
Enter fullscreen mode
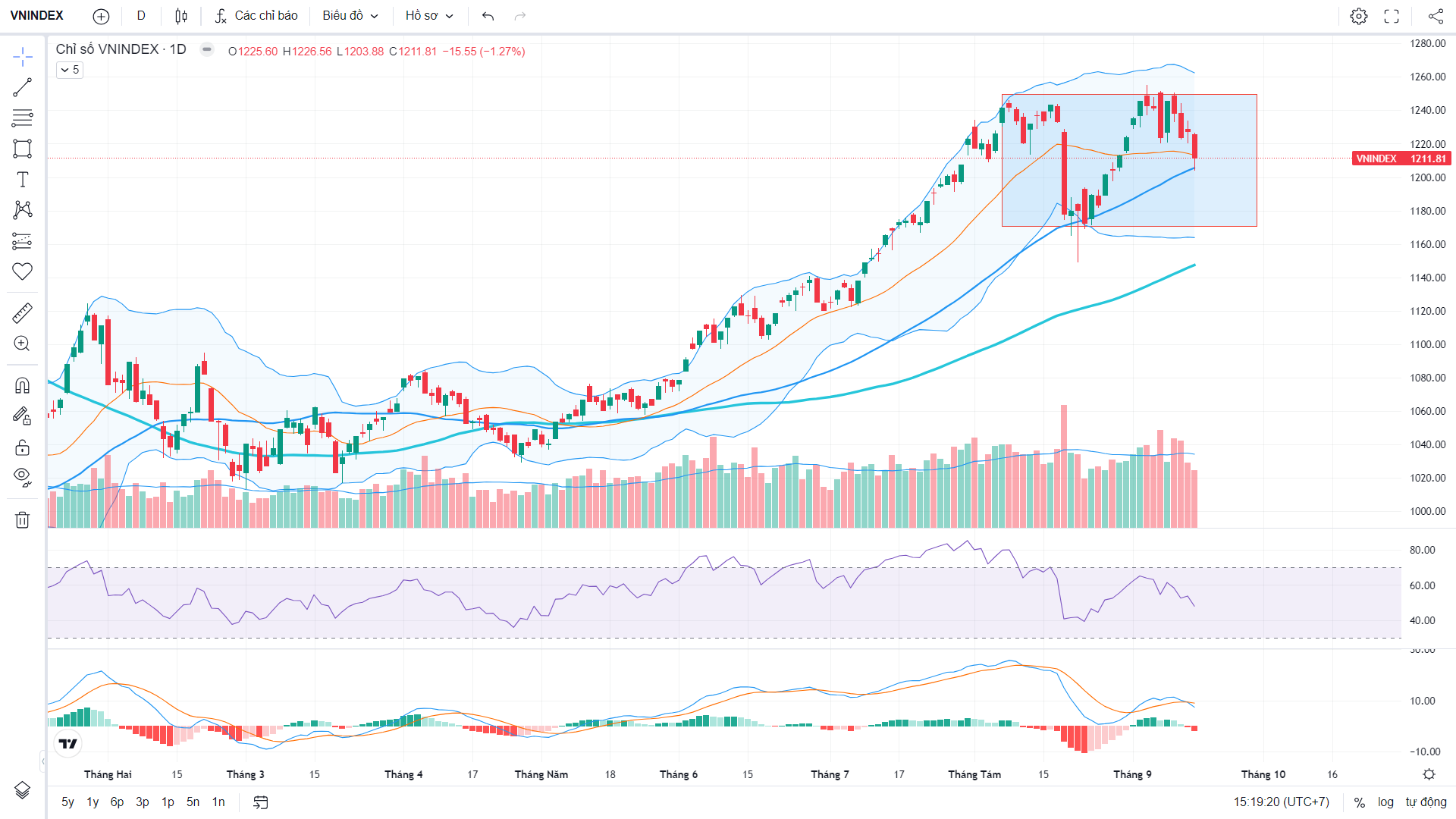pos(1392,16)
